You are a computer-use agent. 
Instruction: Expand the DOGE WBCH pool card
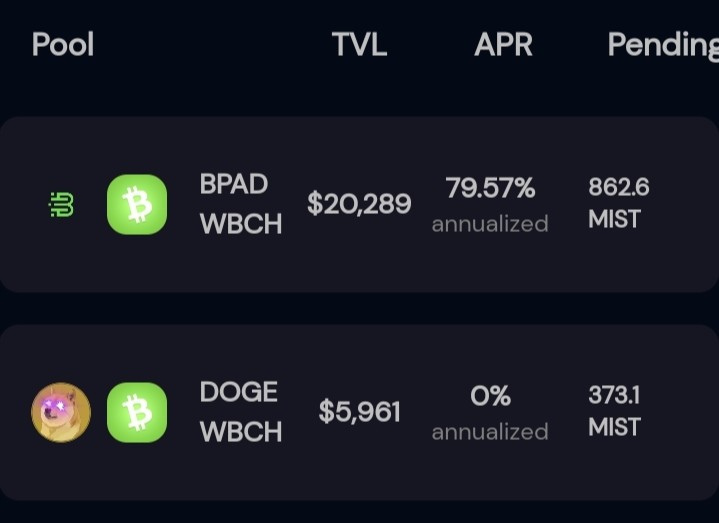pyautogui.click(x=360, y=413)
